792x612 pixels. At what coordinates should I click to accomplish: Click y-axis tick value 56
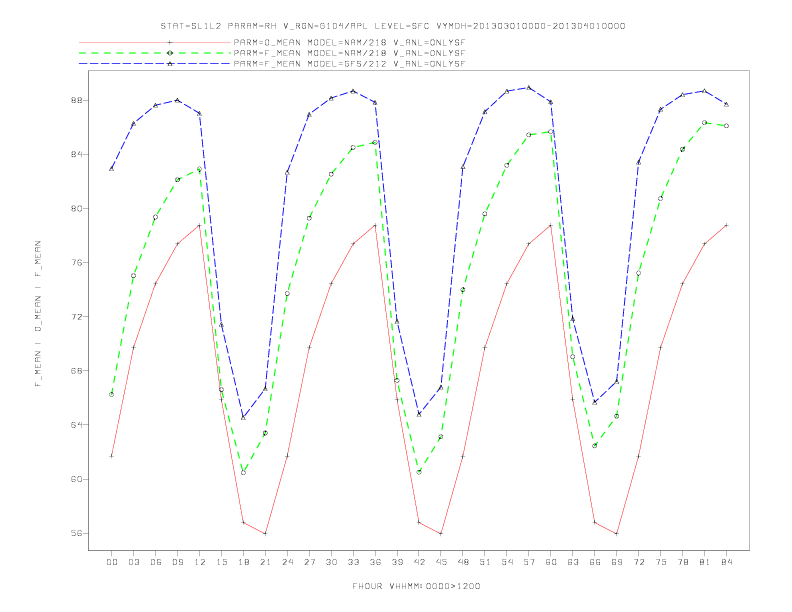[76, 533]
